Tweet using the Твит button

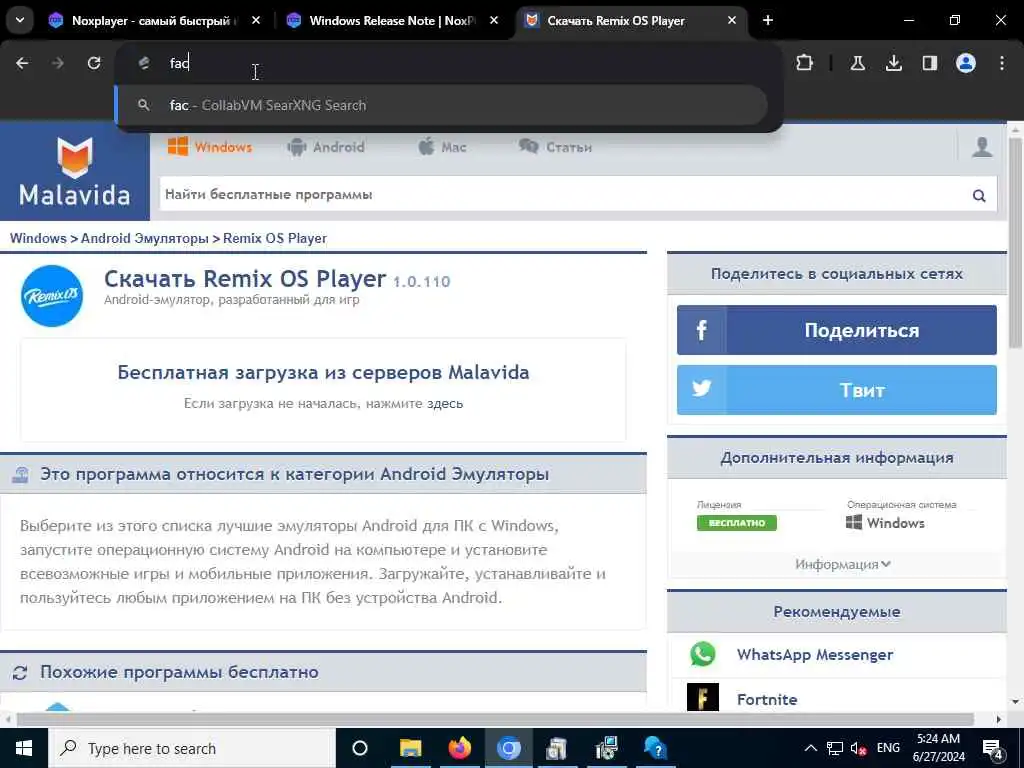coord(837,390)
